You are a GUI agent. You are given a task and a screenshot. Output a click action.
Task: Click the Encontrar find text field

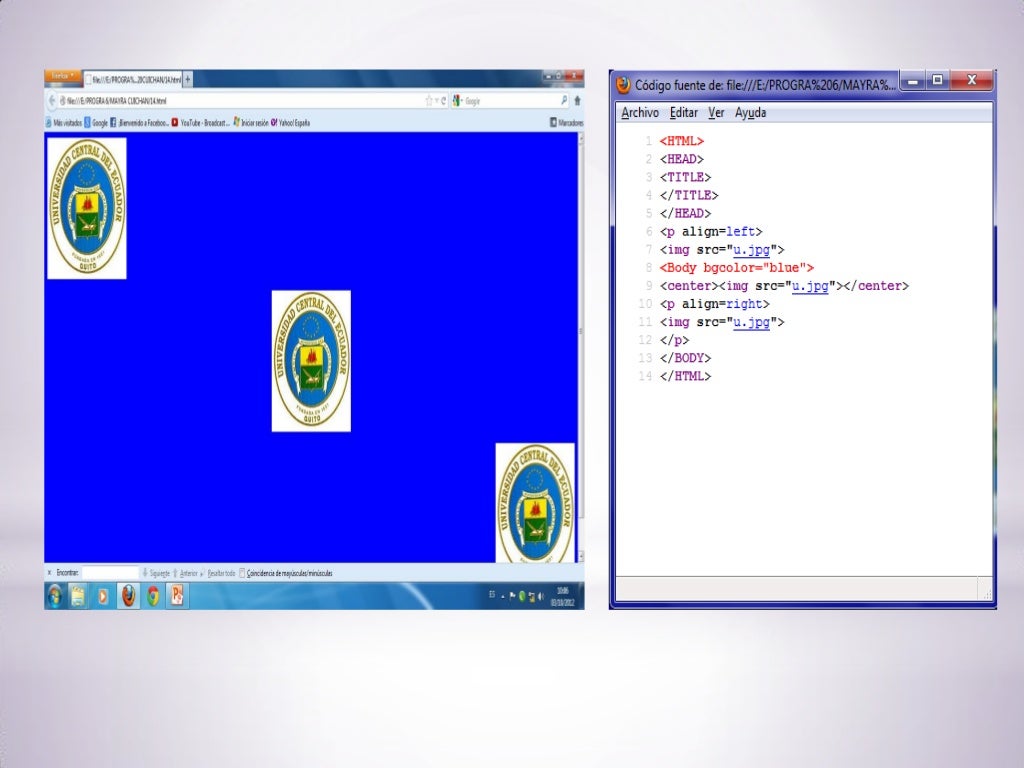point(110,573)
